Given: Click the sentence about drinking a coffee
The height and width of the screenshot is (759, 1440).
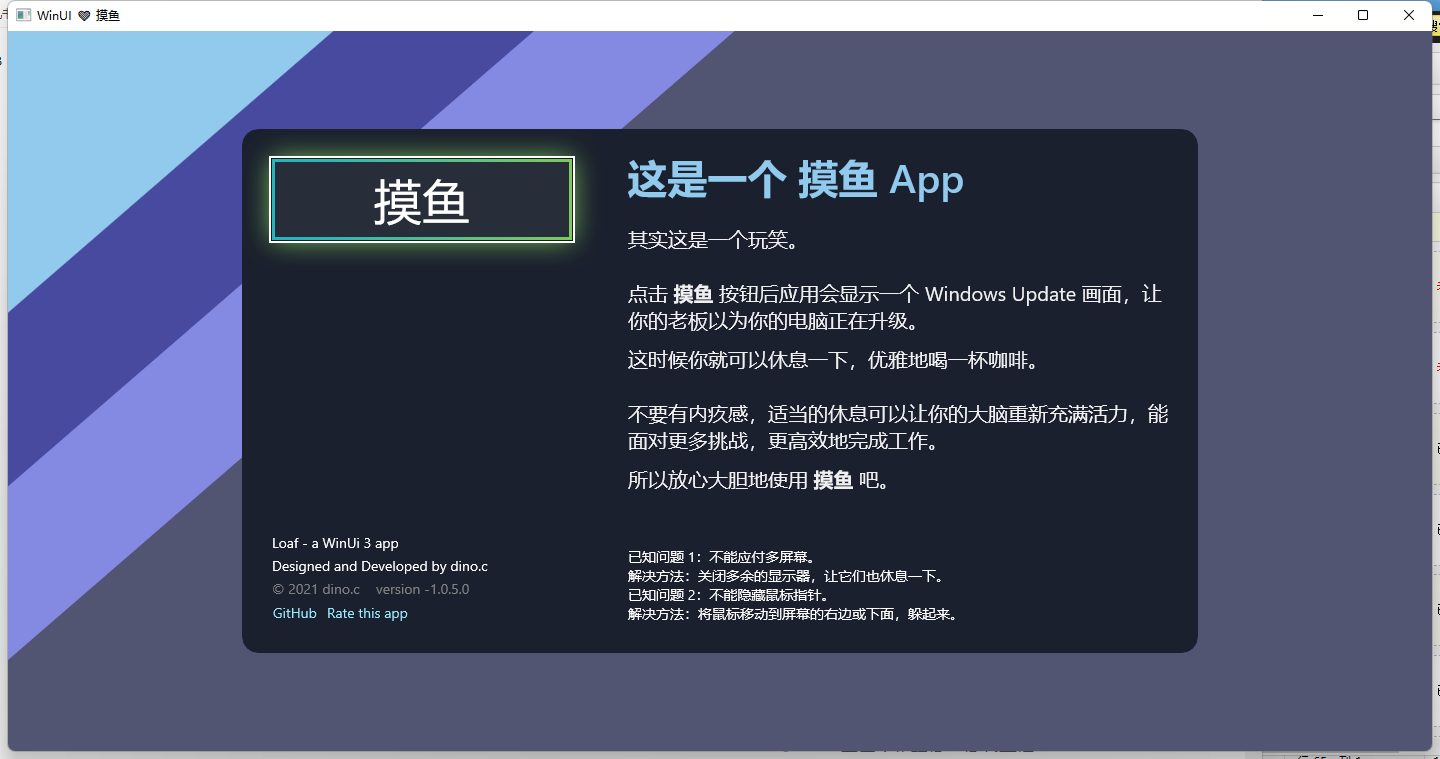Looking at the screenshot, I should tap(833, 360).
